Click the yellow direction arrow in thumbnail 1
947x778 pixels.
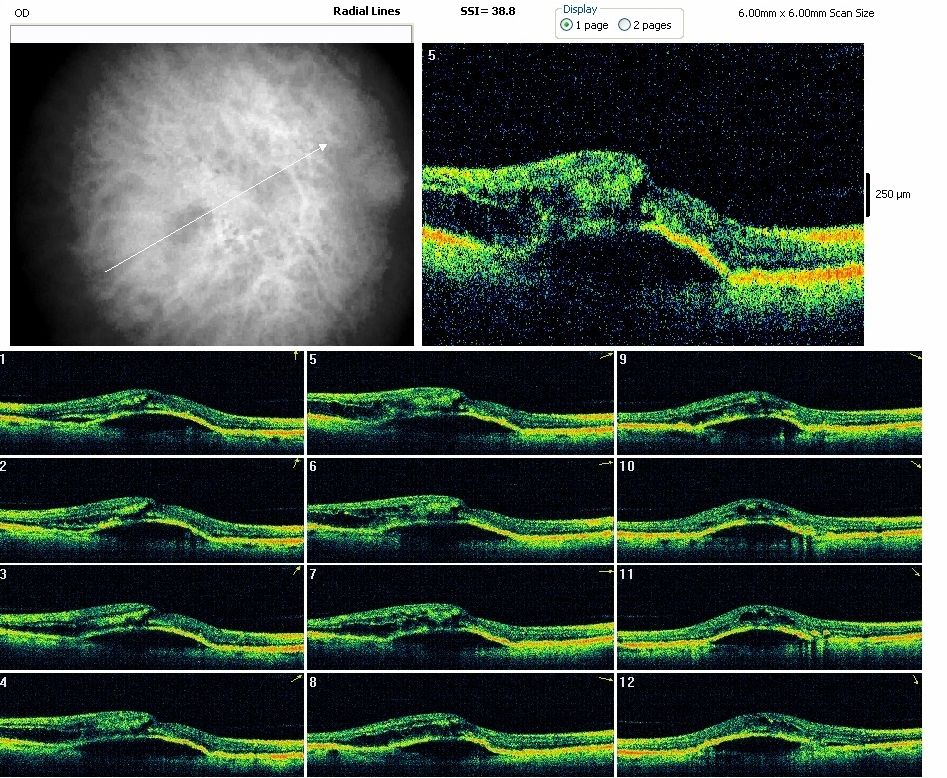295,356
